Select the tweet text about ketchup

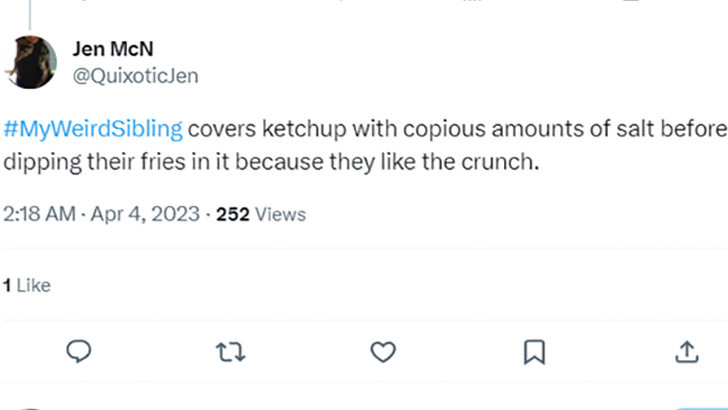[x=365, y=145]
